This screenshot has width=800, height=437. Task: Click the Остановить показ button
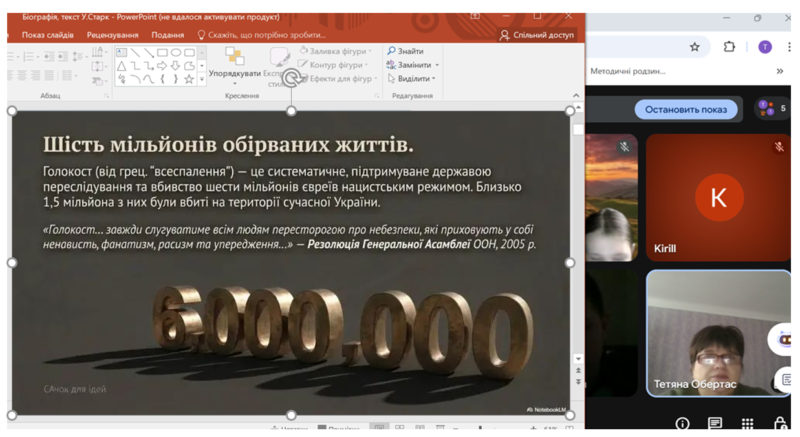(x=686, y=109)
